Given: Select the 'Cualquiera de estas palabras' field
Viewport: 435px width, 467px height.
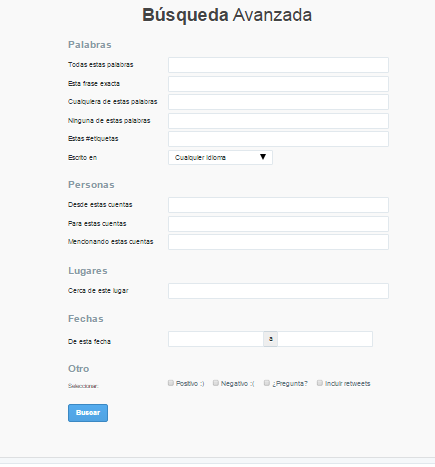Looking at the screenshot, I should (x=278, y=102).
